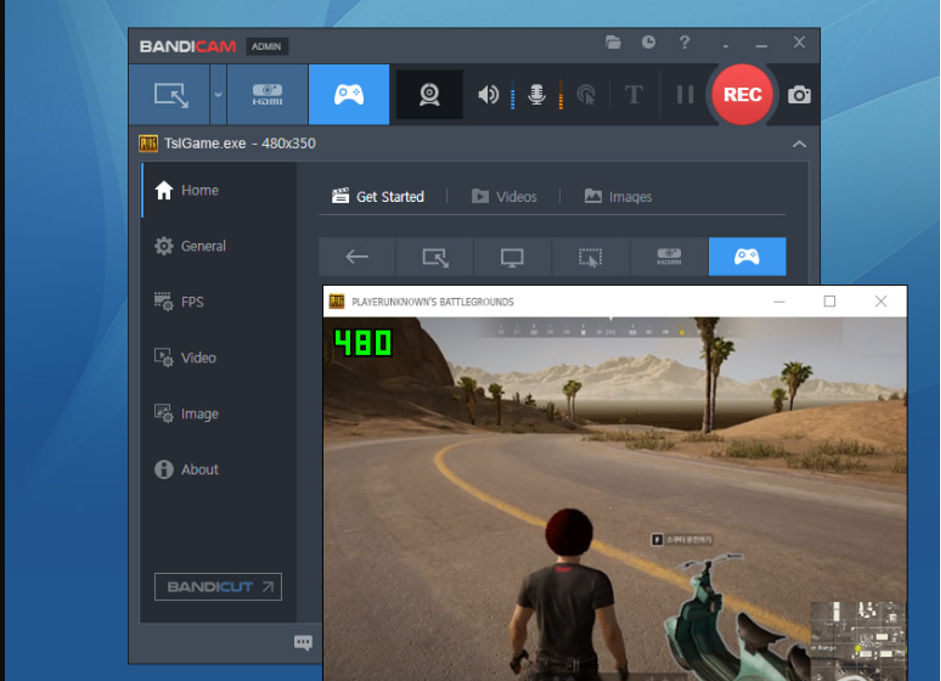Click Bandicam compact-mode dash button
This screenshot has width=941, height=681.
point(726,46)
